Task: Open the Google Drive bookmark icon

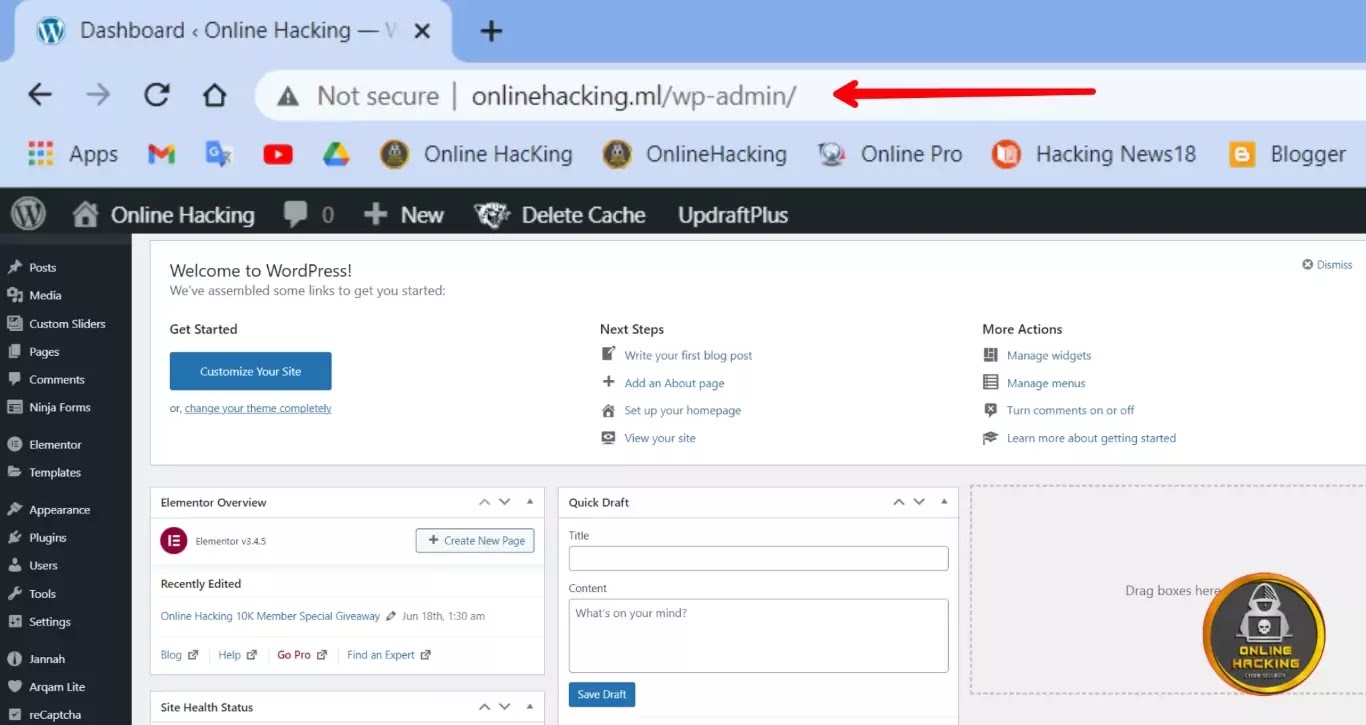Action: (336, 154)
